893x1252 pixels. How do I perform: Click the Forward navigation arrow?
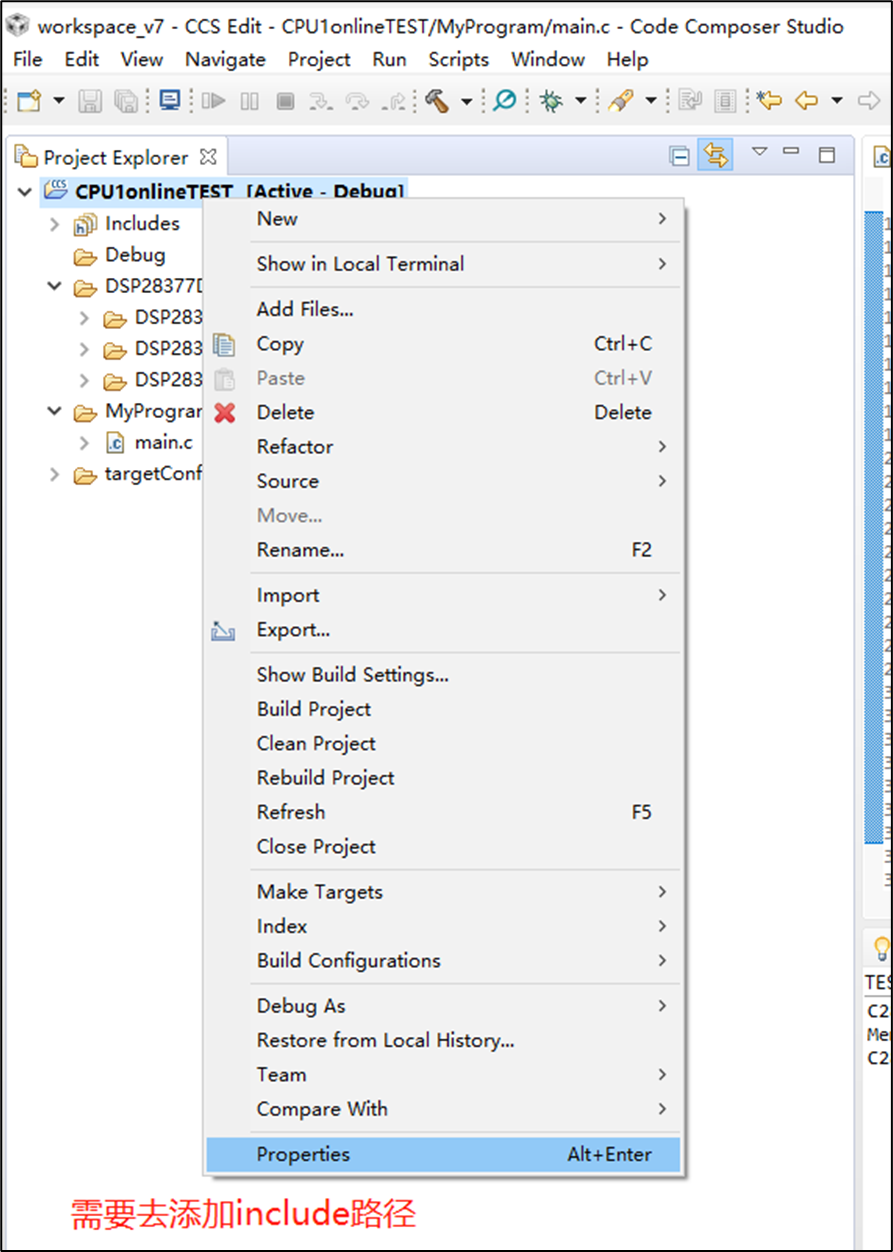pos(869,101)
